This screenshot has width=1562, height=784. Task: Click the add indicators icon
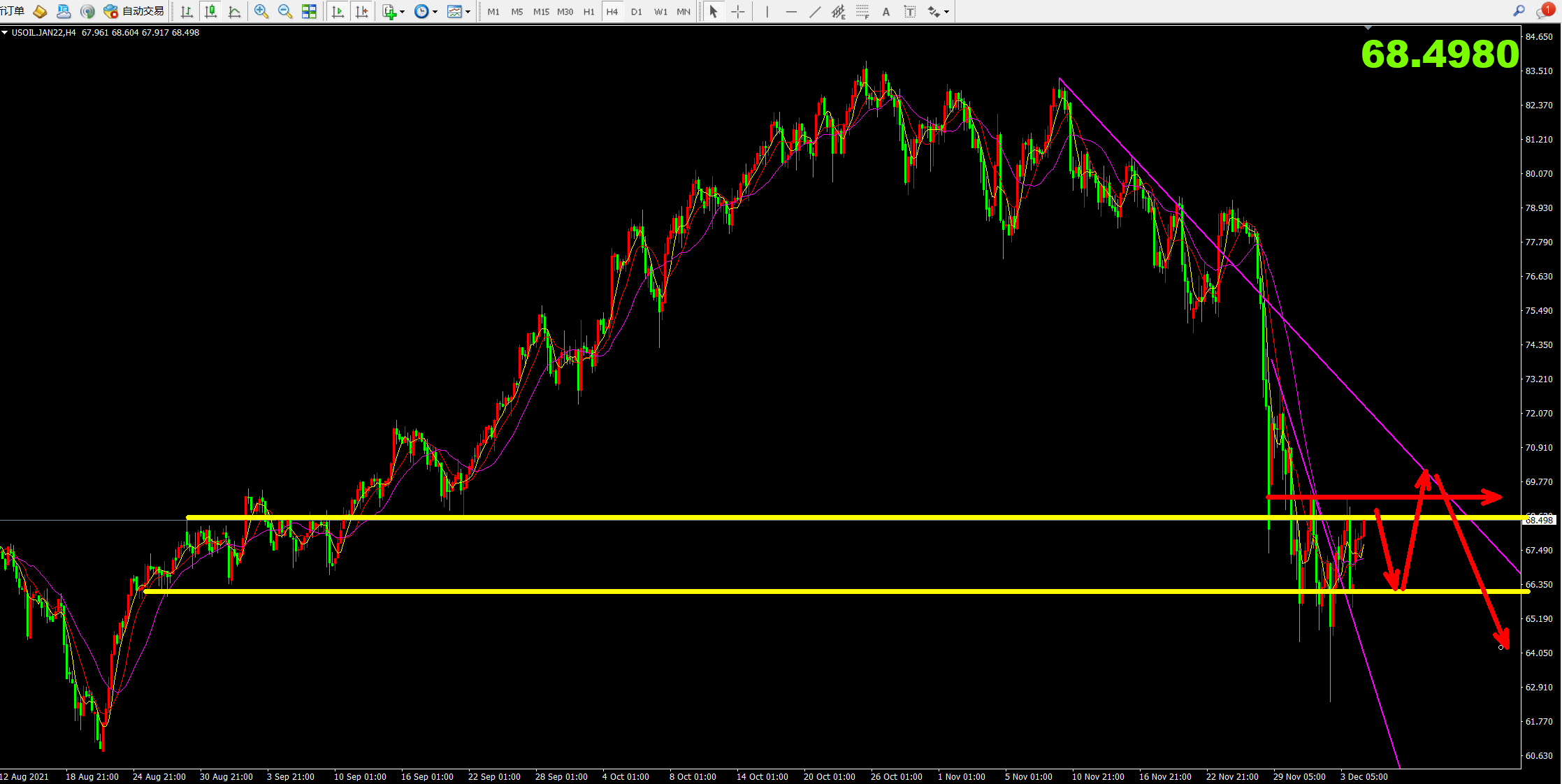(x=389, y=11)
